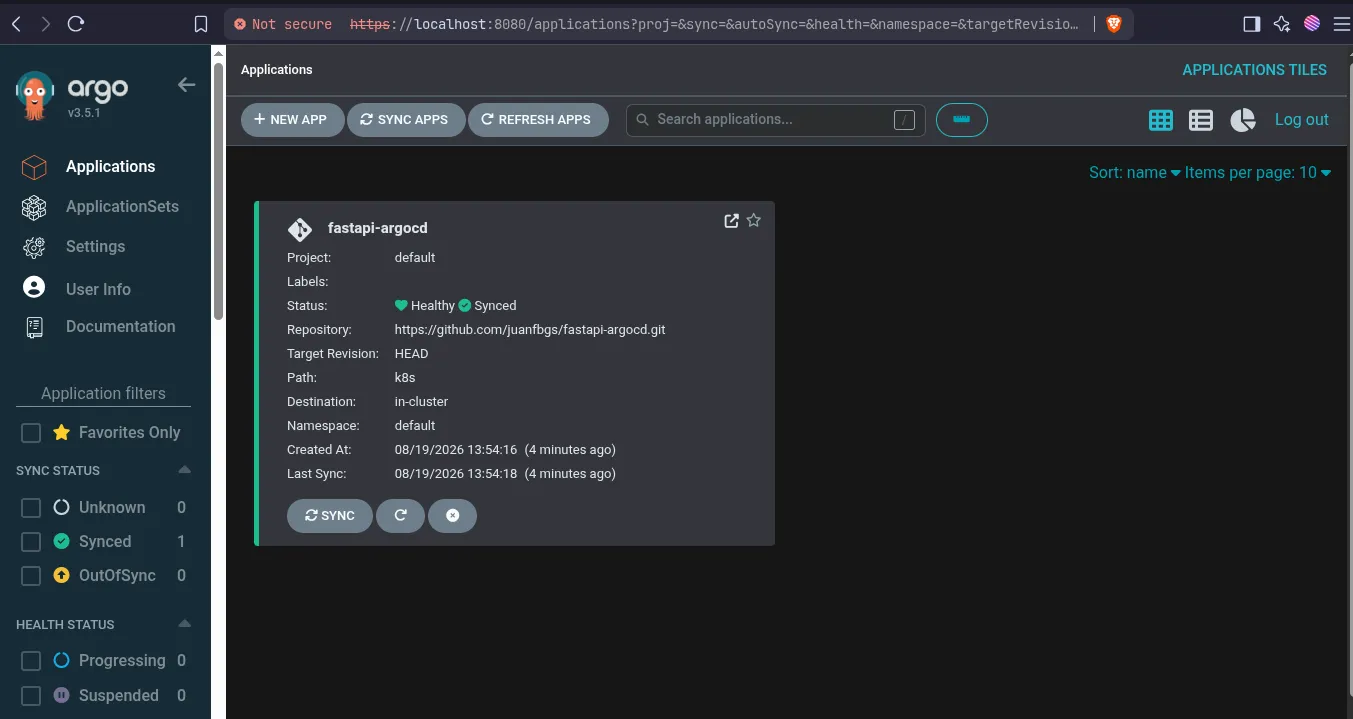This screenshot has width=1353, height=719.
Task: Check the Progressing health filter
Action: pyautogui.click(x=31, y=661)
